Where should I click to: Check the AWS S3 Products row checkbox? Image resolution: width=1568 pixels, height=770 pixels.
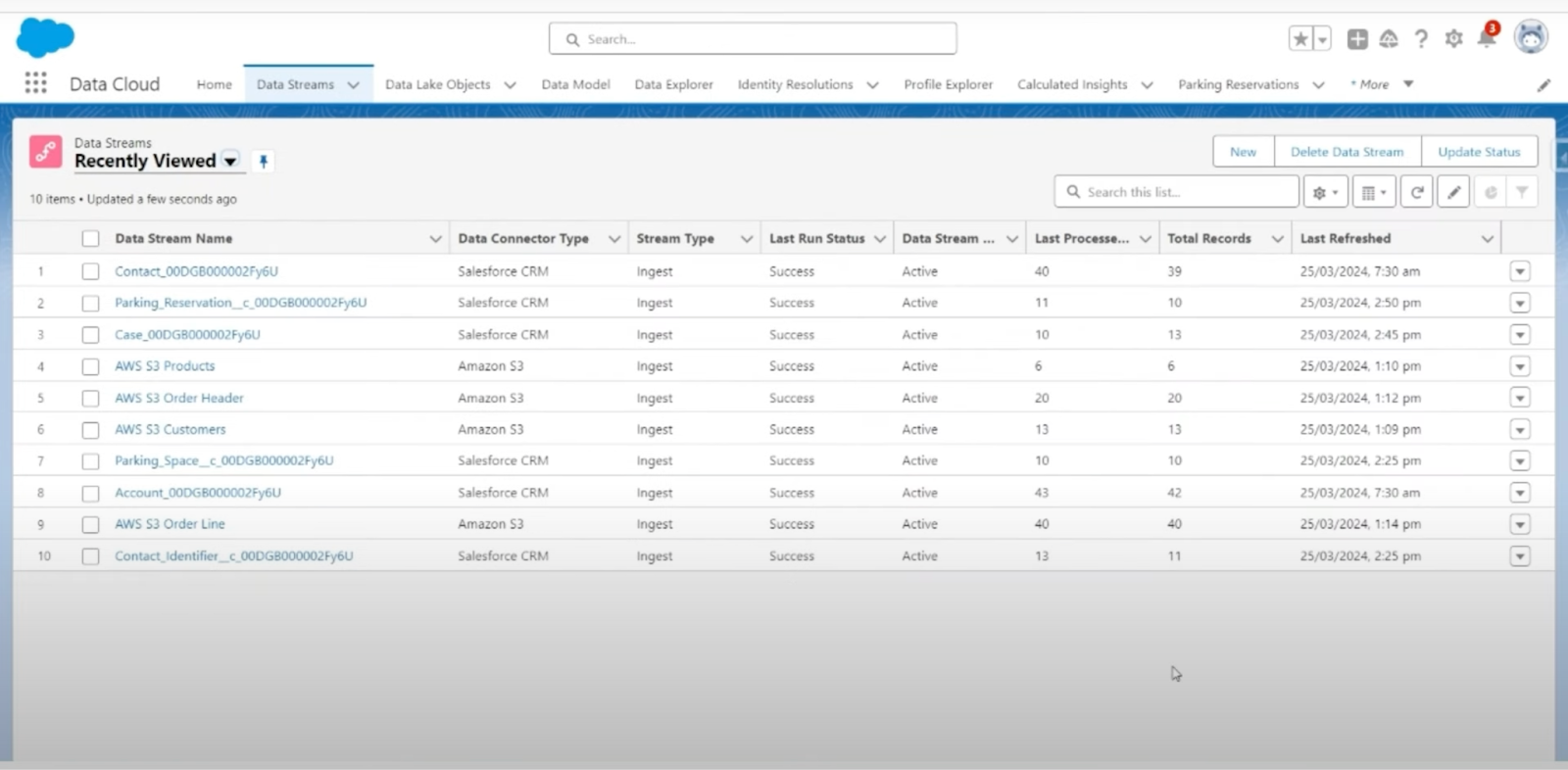[x=90, y=366]
